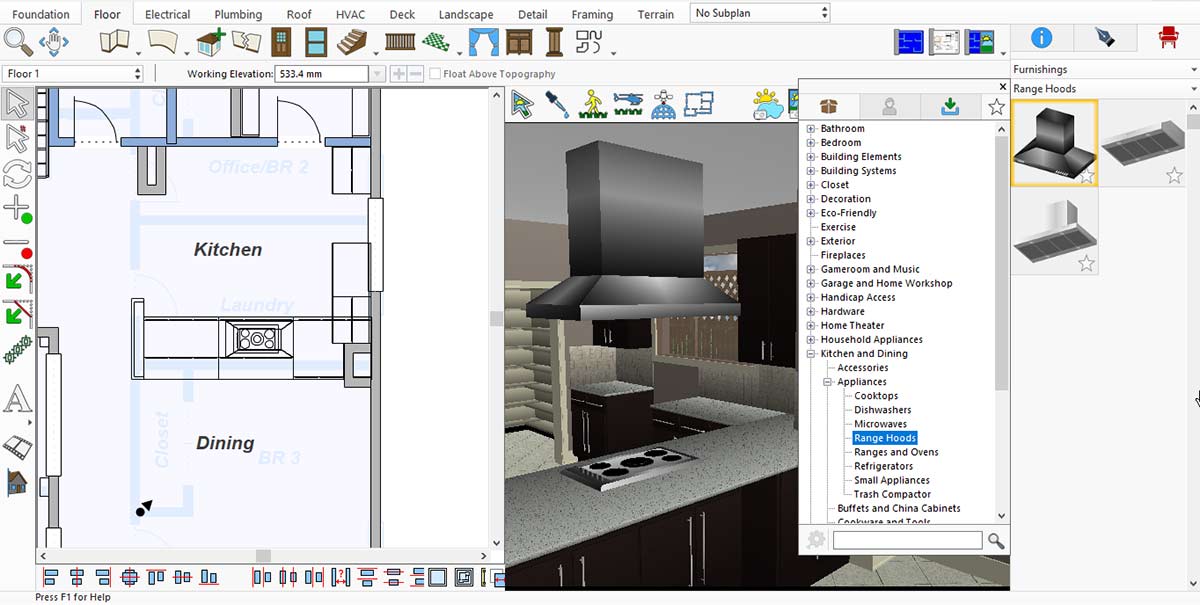Favorite the black range hood with its star
This screenshot has width=1200, height=605.
[1086, 176]
